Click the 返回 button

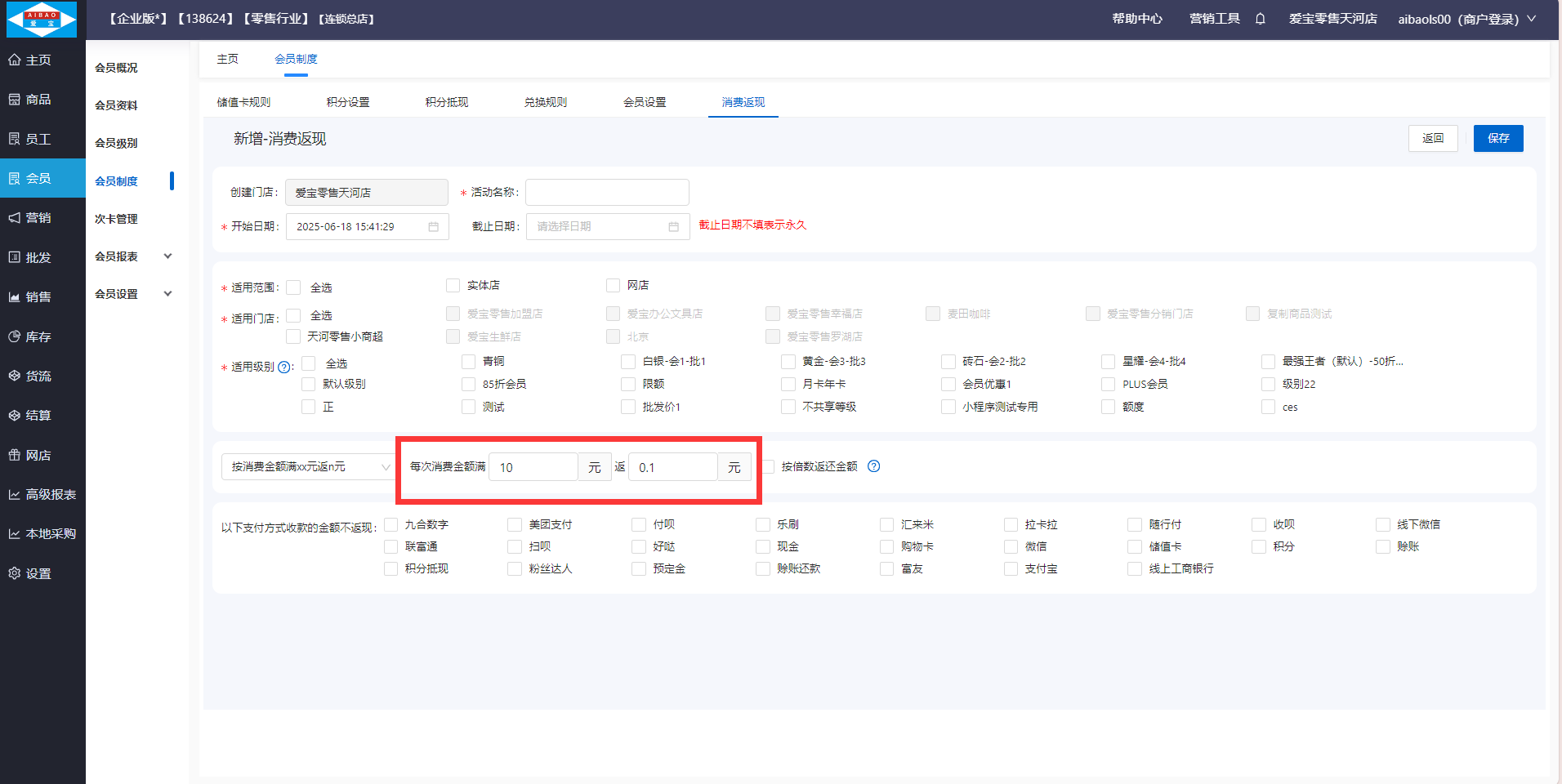(x=1432, y=138)
